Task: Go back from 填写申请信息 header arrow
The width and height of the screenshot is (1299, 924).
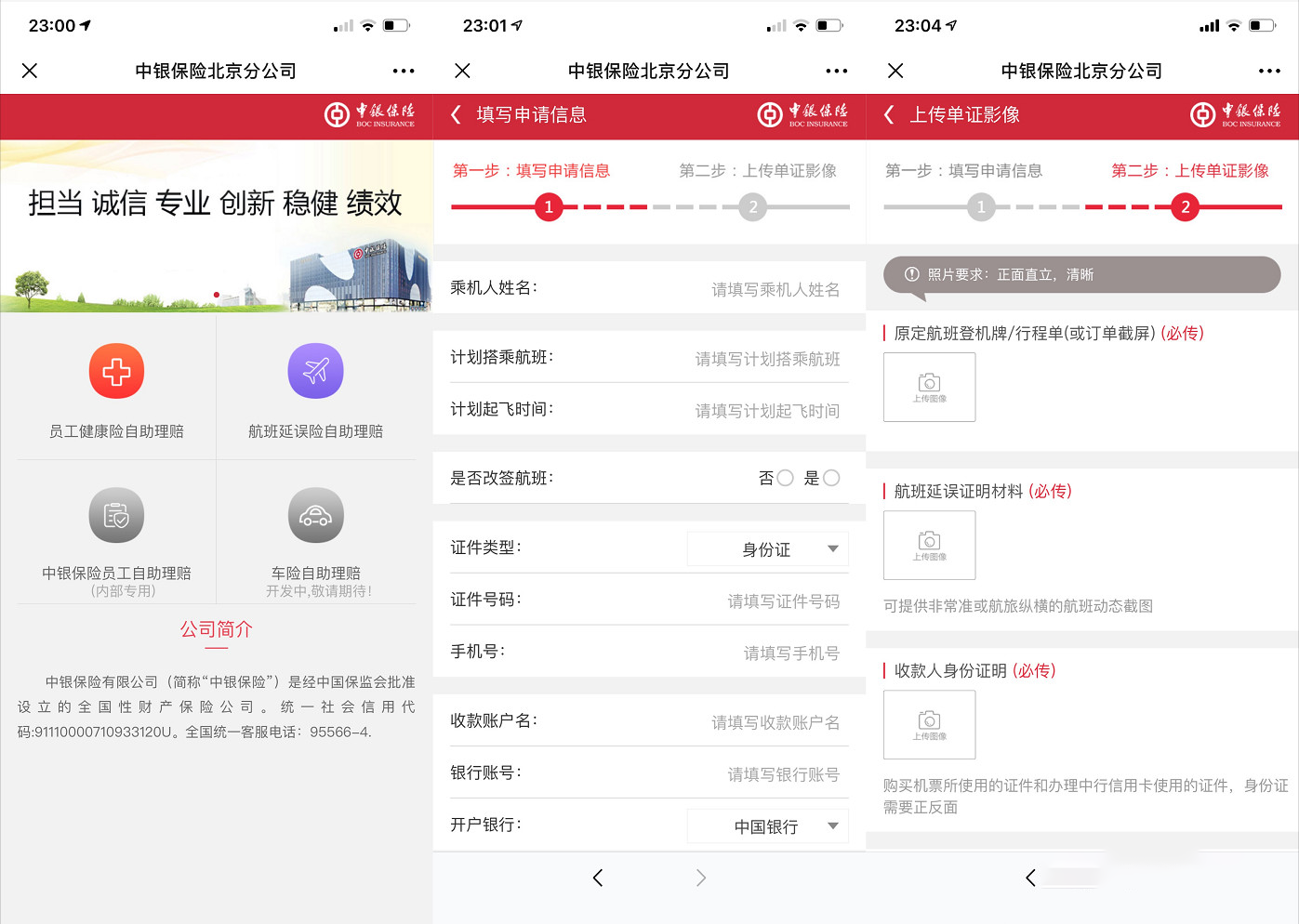Action: tap(456, 114)
